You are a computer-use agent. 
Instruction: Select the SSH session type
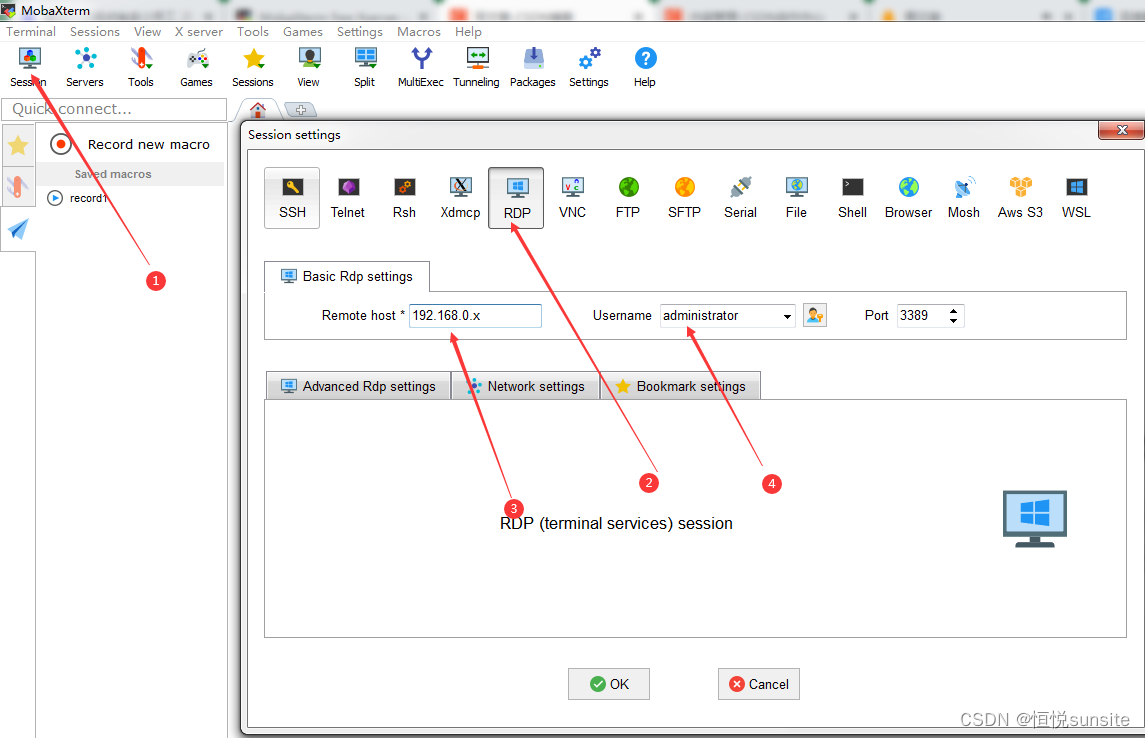[x=291, y=197]
